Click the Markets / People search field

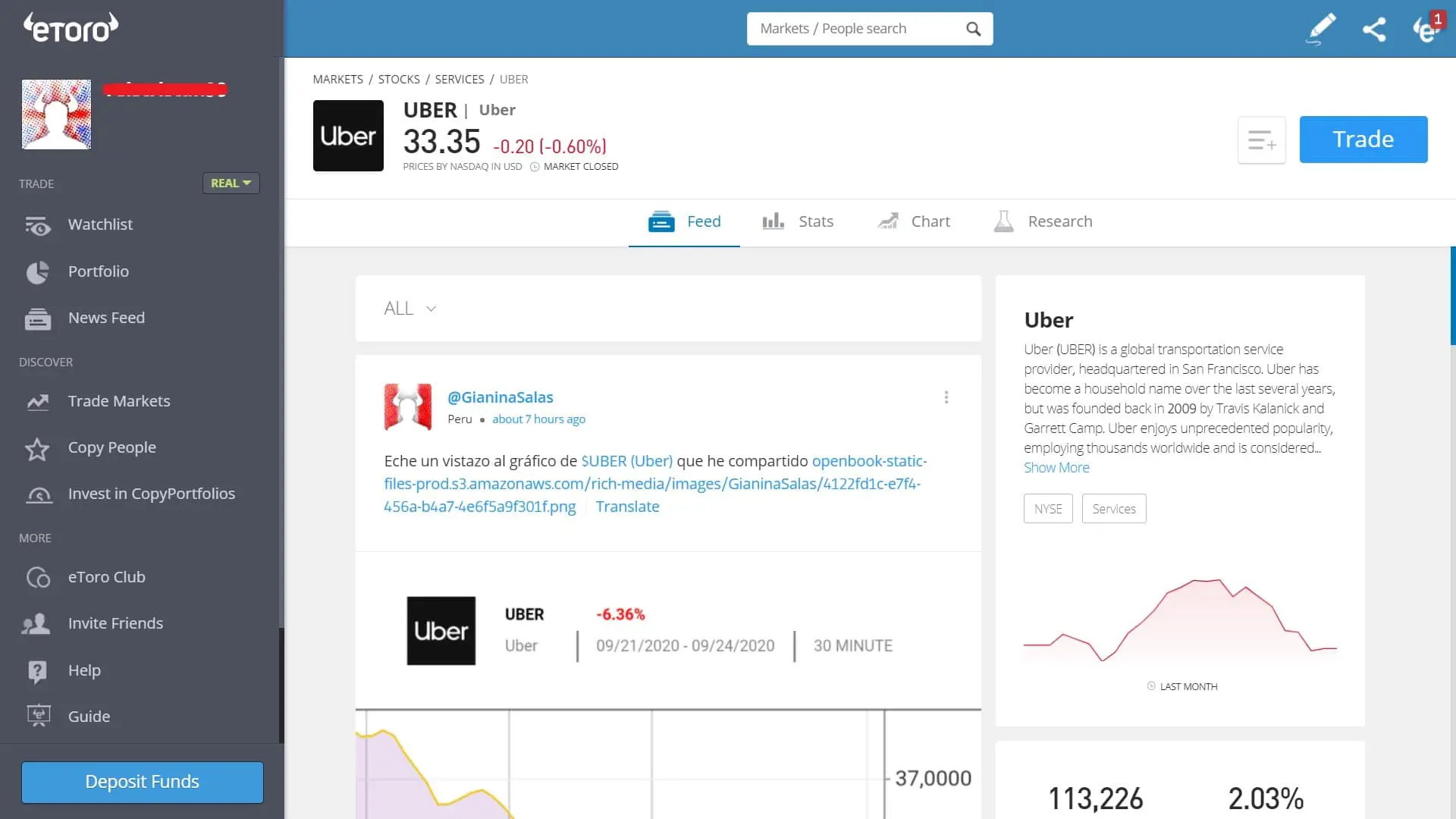coord(870,29)
